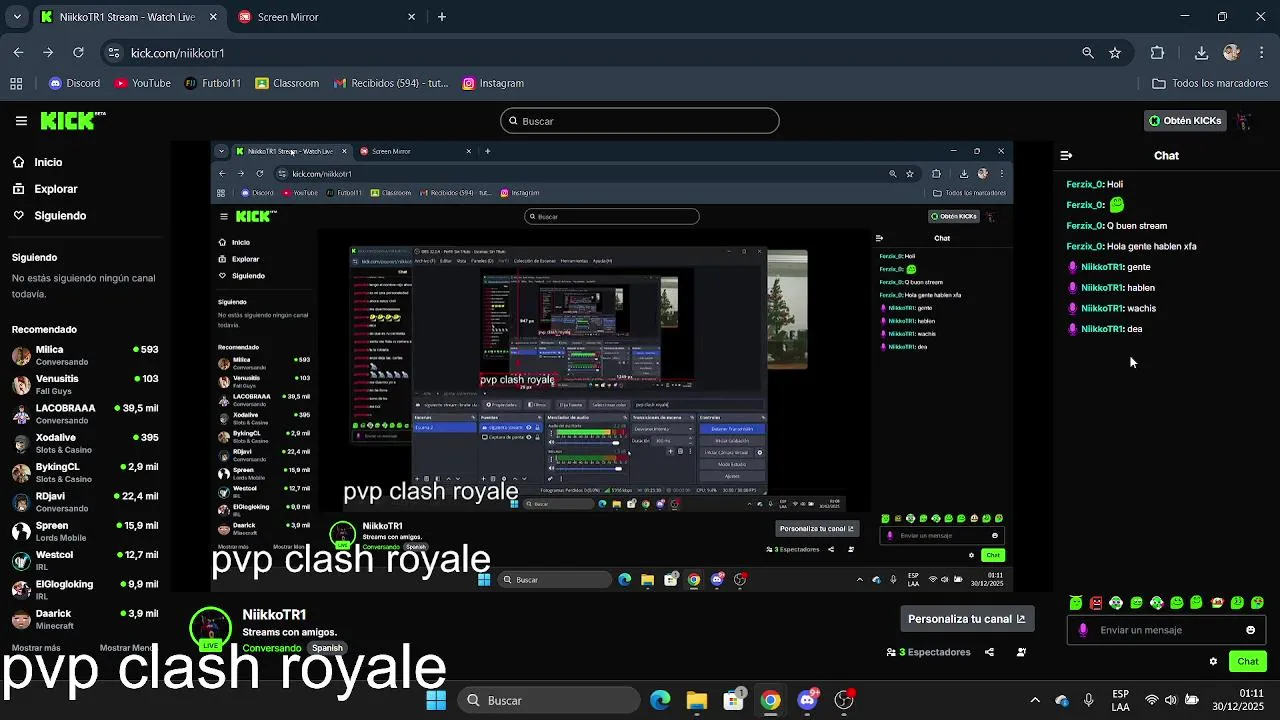The height and width of the screenshot is (720, 1280).
Task: Click the purple microphone chat identity icon
Action: click(x=1083, y=630)
